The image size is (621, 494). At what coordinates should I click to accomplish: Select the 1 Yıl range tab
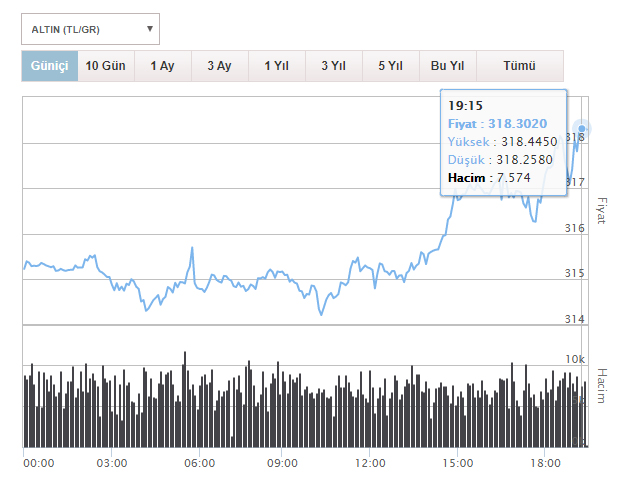[x=277, y=66]
